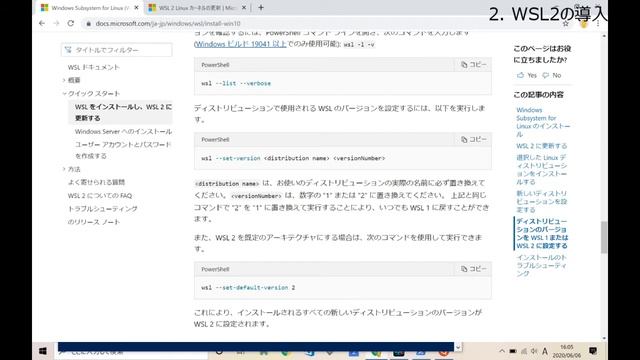Select WSL をインストールし、WSL 2 に更新する
The width and height of the screenshot is (640, 360).
123,112
